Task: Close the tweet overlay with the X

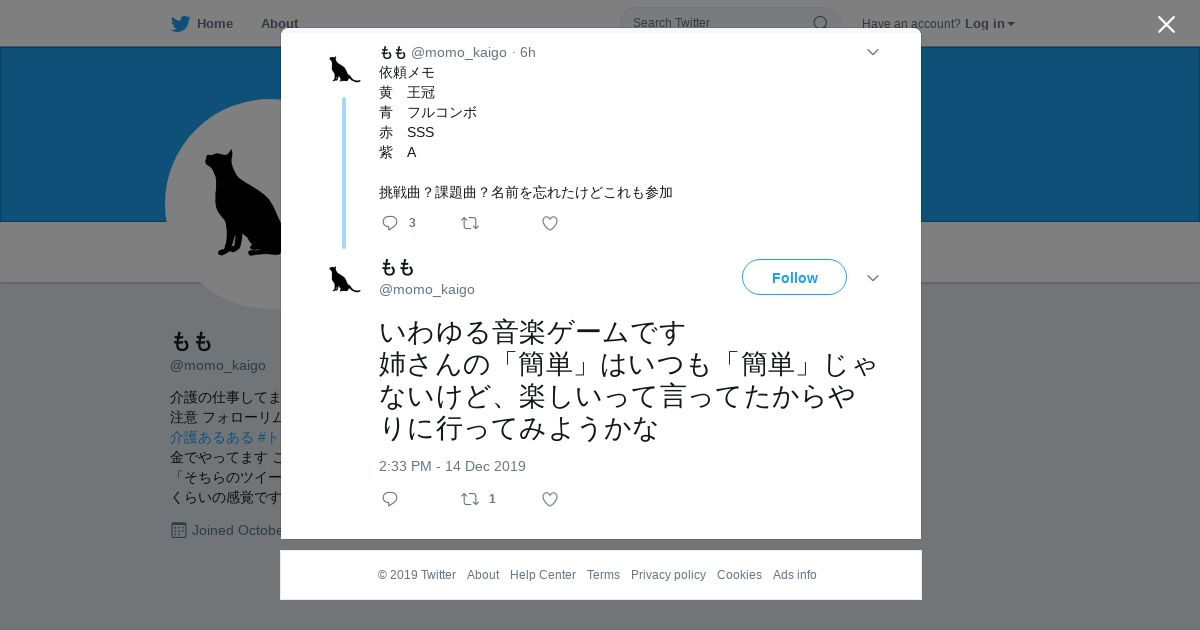Action: coord(1166,24)
